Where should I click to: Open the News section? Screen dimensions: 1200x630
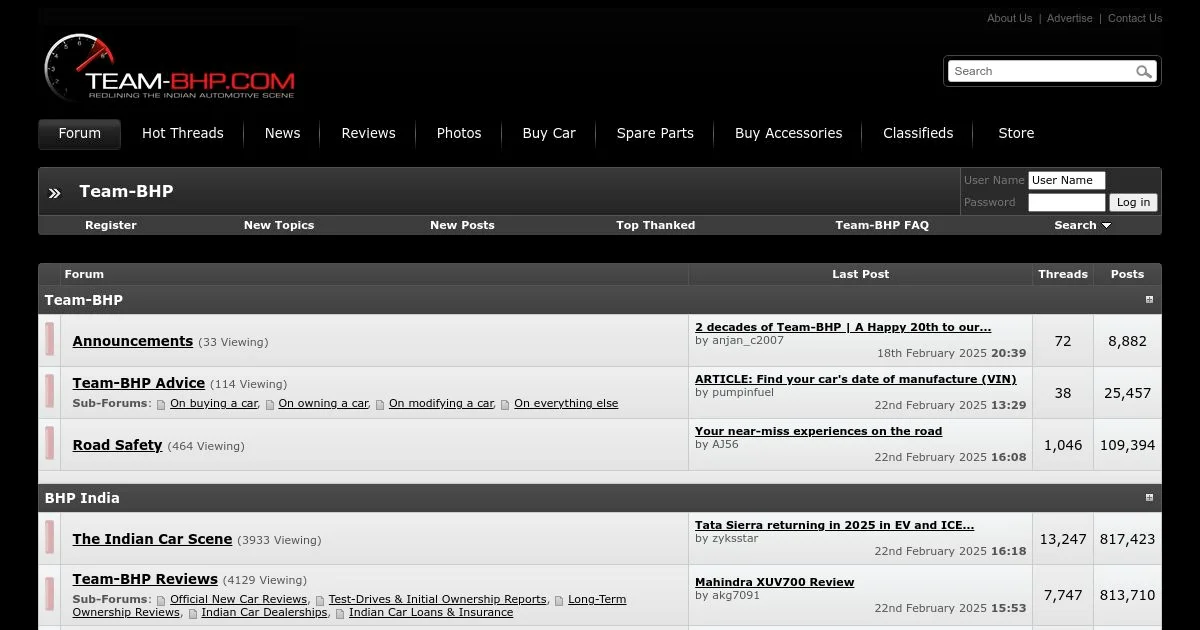click(x=282, y=134)
